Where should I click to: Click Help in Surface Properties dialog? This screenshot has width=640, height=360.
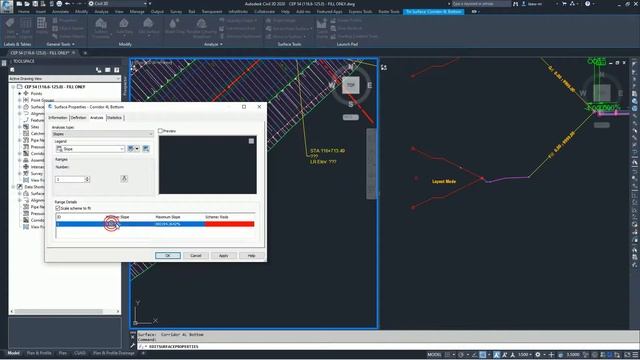tap(251, 256)
